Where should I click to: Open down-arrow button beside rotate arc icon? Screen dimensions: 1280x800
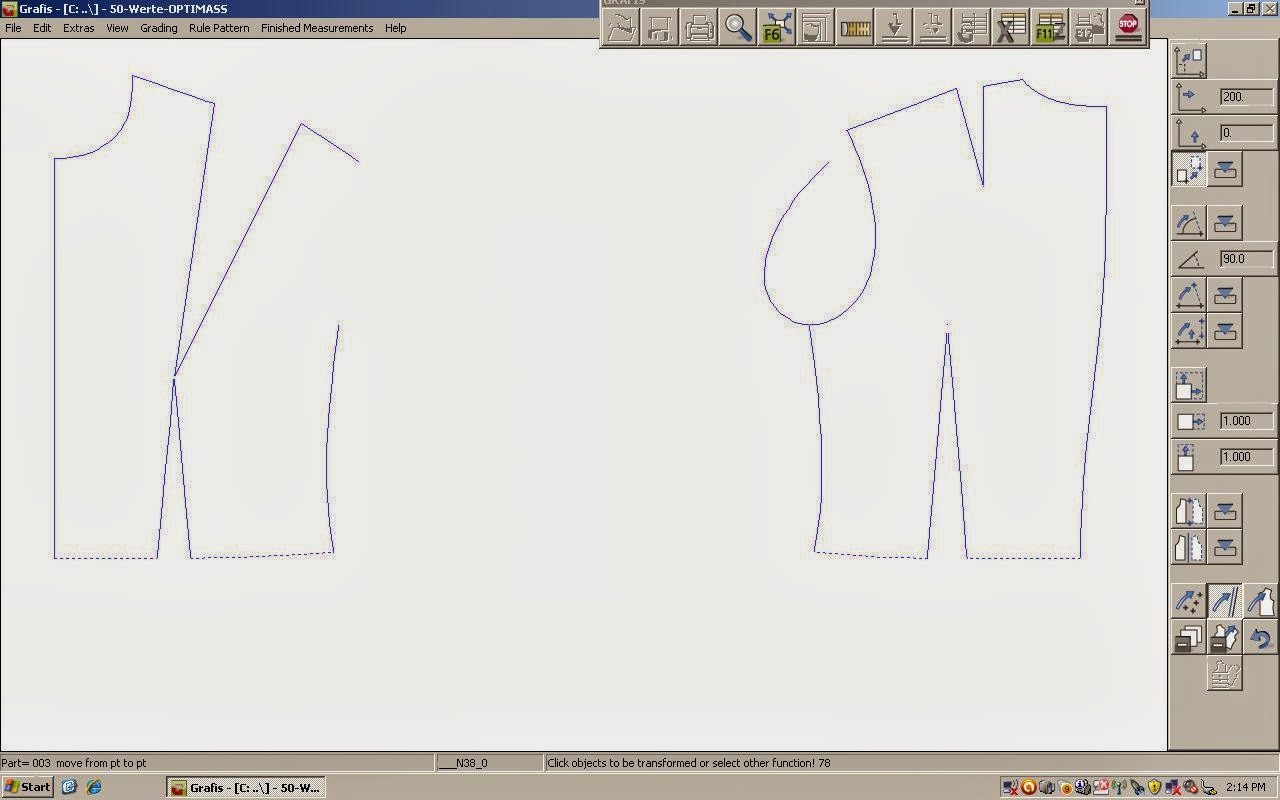(1225, 223)
